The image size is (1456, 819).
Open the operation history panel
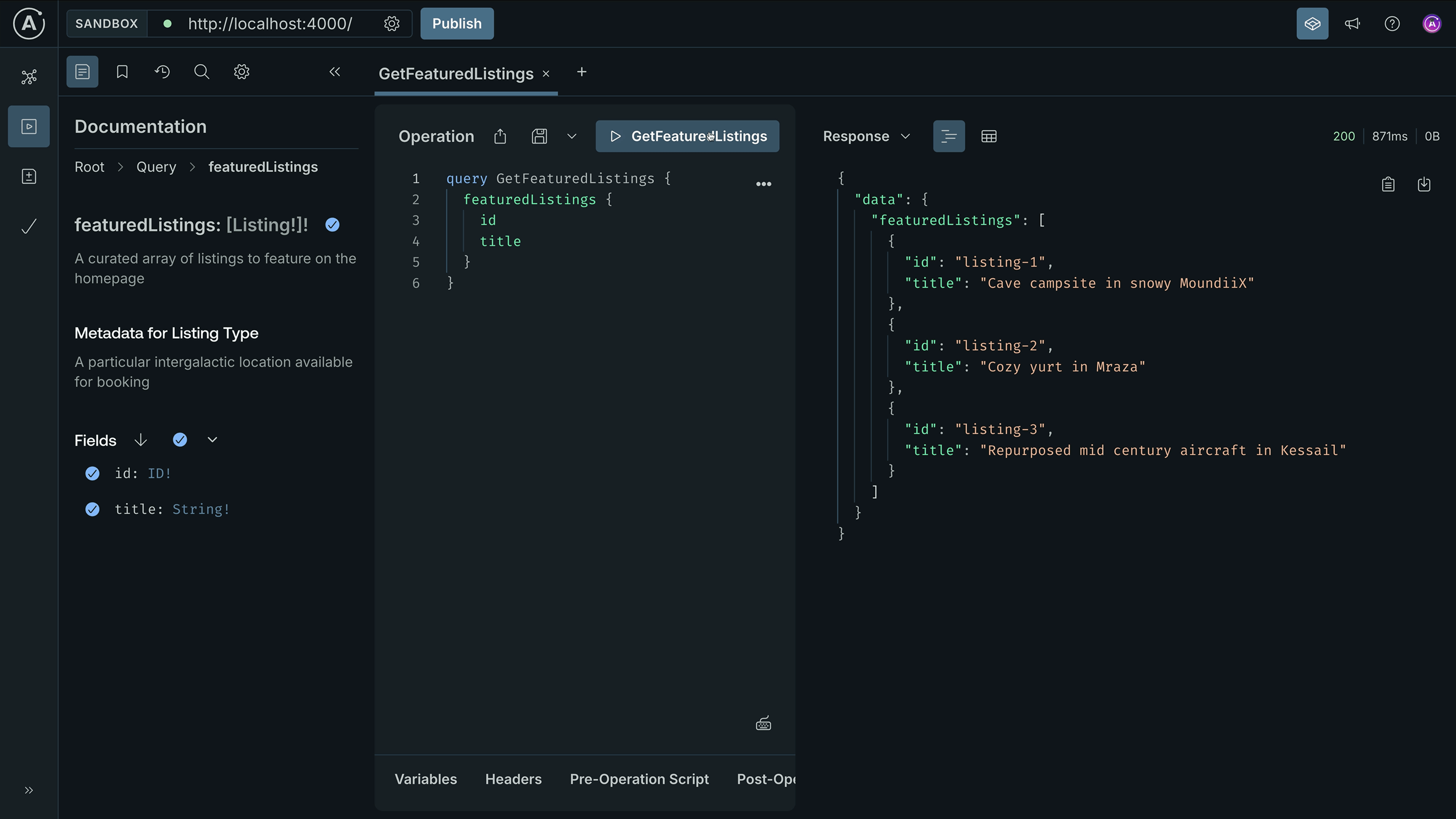[162, 72]
